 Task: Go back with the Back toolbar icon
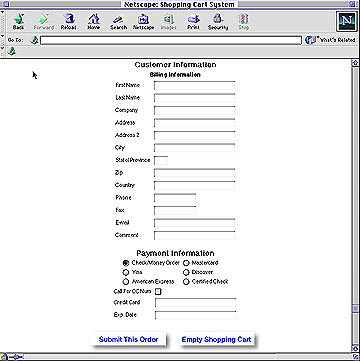18,22
